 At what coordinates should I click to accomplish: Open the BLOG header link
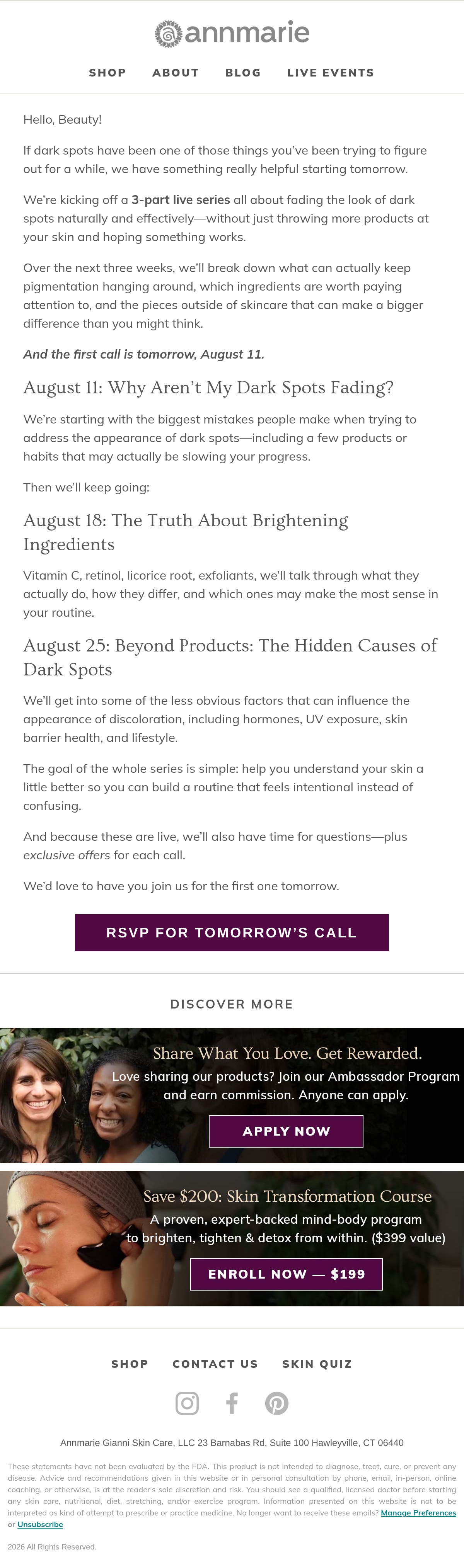[244, 72]
